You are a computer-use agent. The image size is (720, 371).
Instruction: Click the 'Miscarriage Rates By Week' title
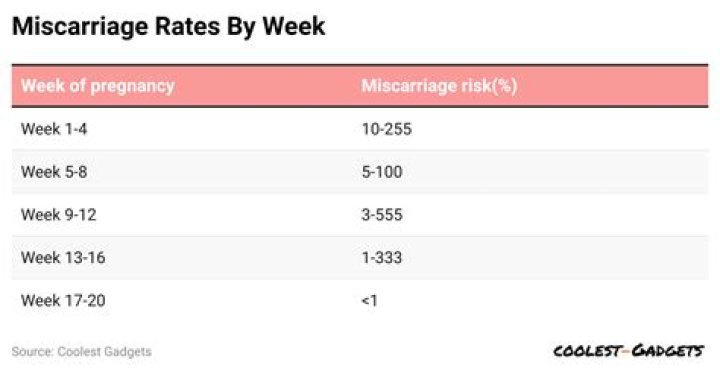pos(169,26)
